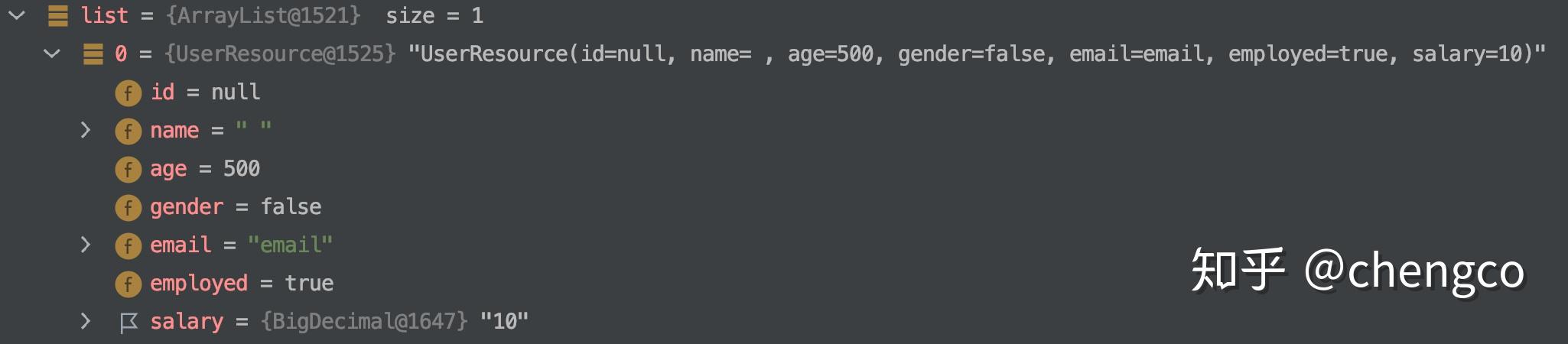Screen dimensions: 1568x344
Task: Click the field icon next to gender
Action: (x=128, y=207)
